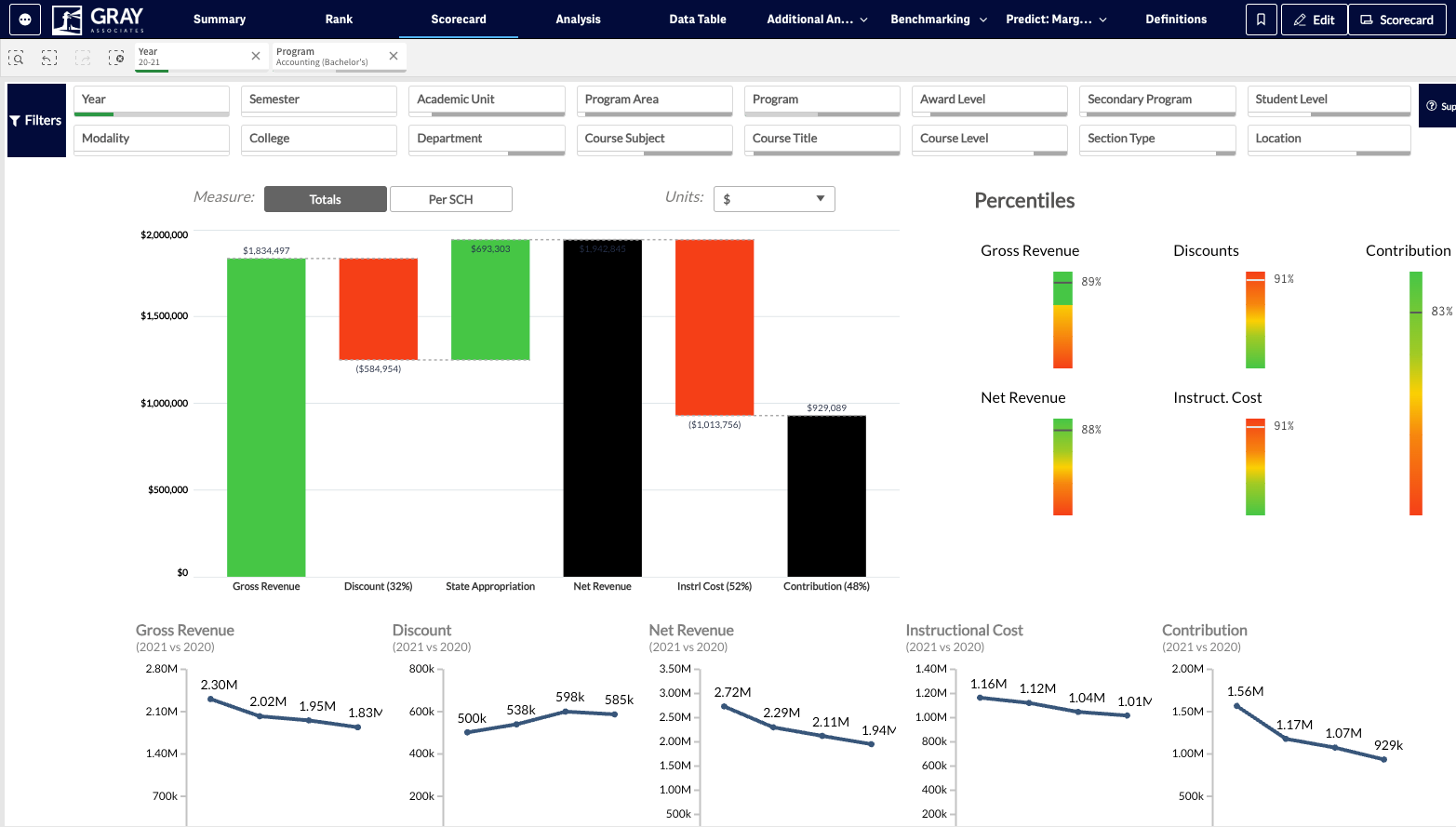Image resolution: width=1456 pixels, height=827 pixels.
Task: Click the Discounts percentile gauge
Action: (1255, 320)
